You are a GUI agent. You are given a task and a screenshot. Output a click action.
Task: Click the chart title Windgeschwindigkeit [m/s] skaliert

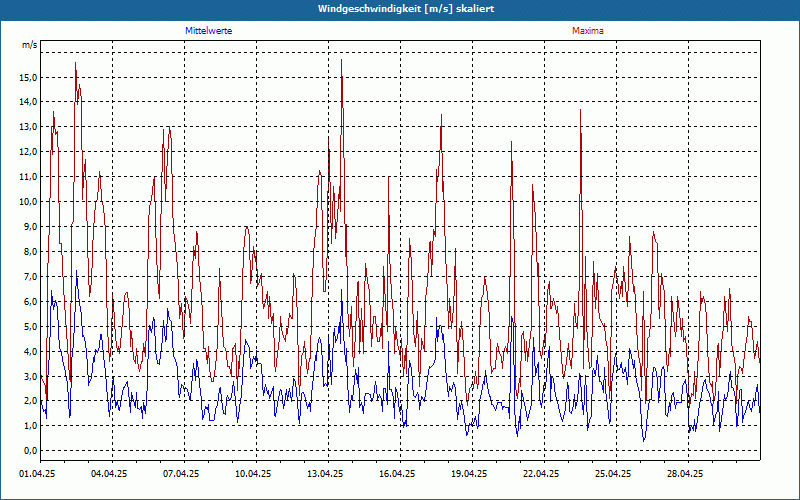[406, 9]
